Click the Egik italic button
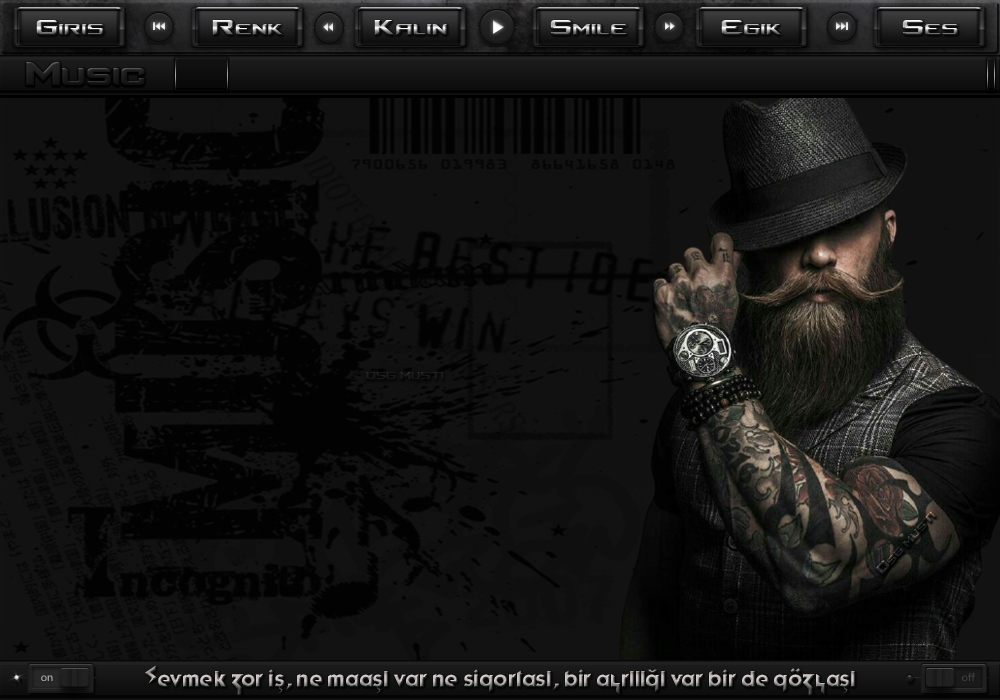Image resolution: width=1000 pixels, height=700 pixels. (x=750, y=27)
